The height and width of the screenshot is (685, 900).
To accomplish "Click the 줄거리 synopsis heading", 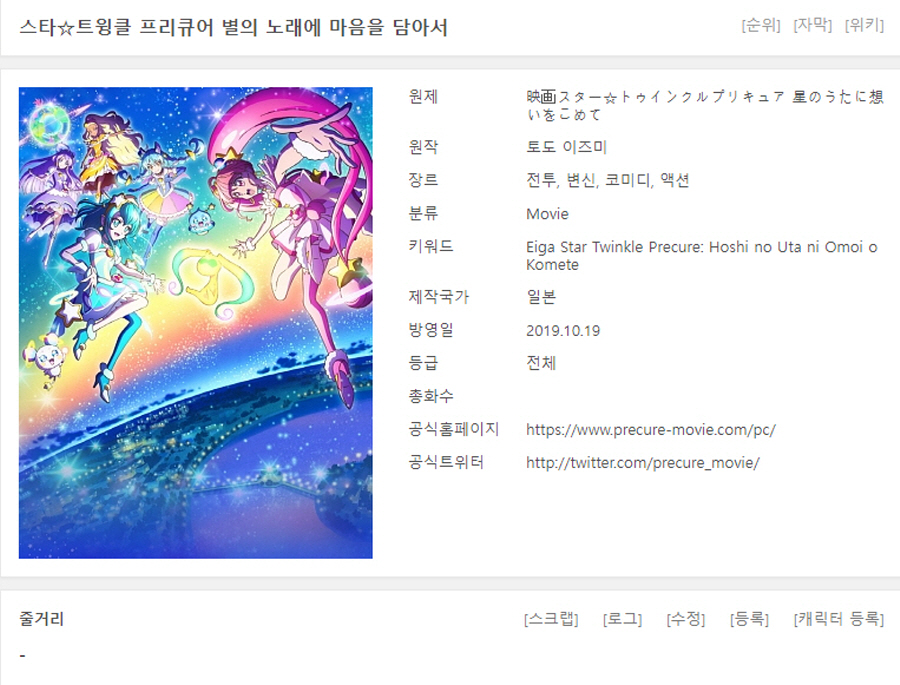I will (41, 619).
